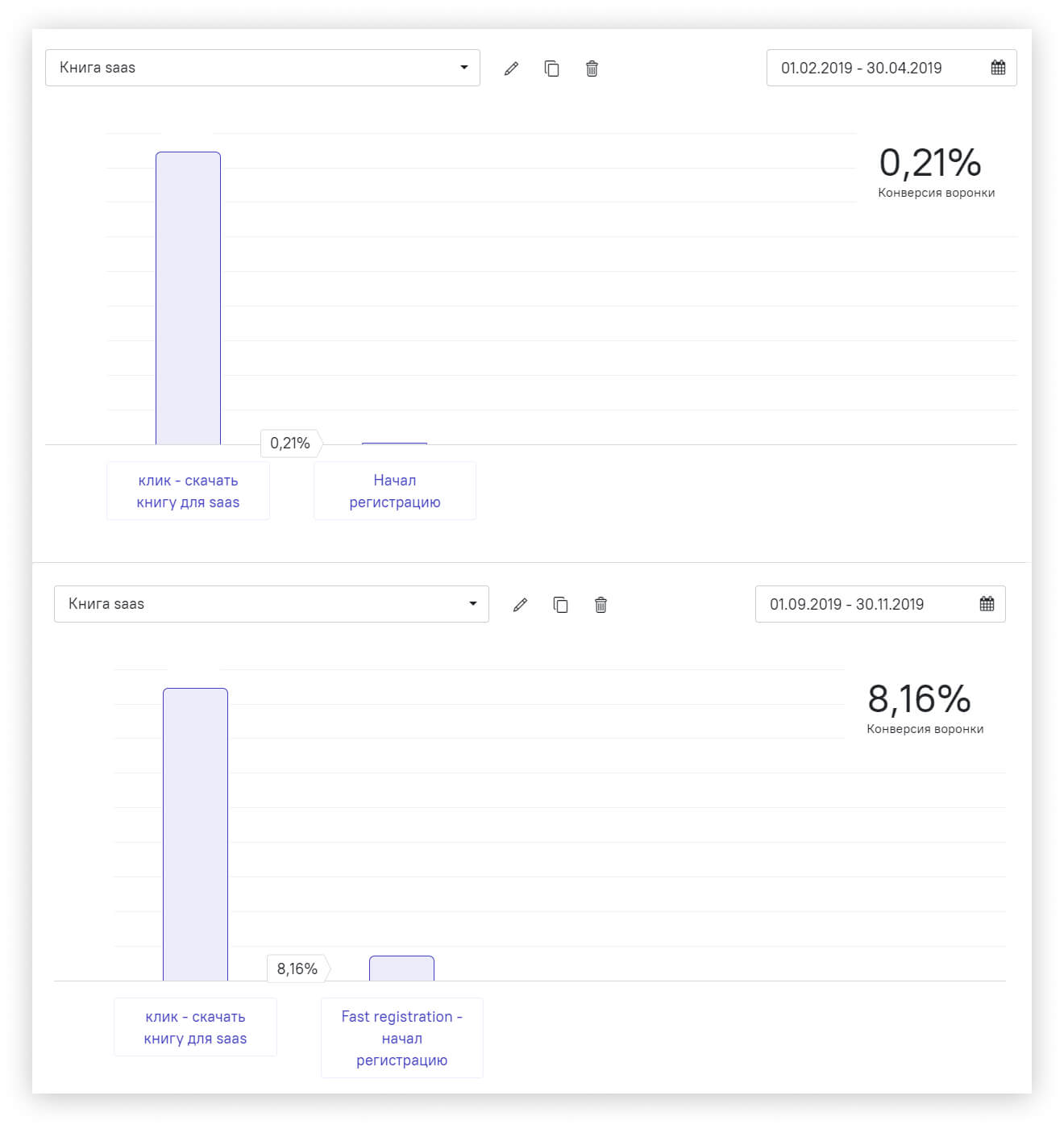This screenshot has height=1129, width=1064.
Task: Click the tall first bar in top chart
Action: point(188,298)
